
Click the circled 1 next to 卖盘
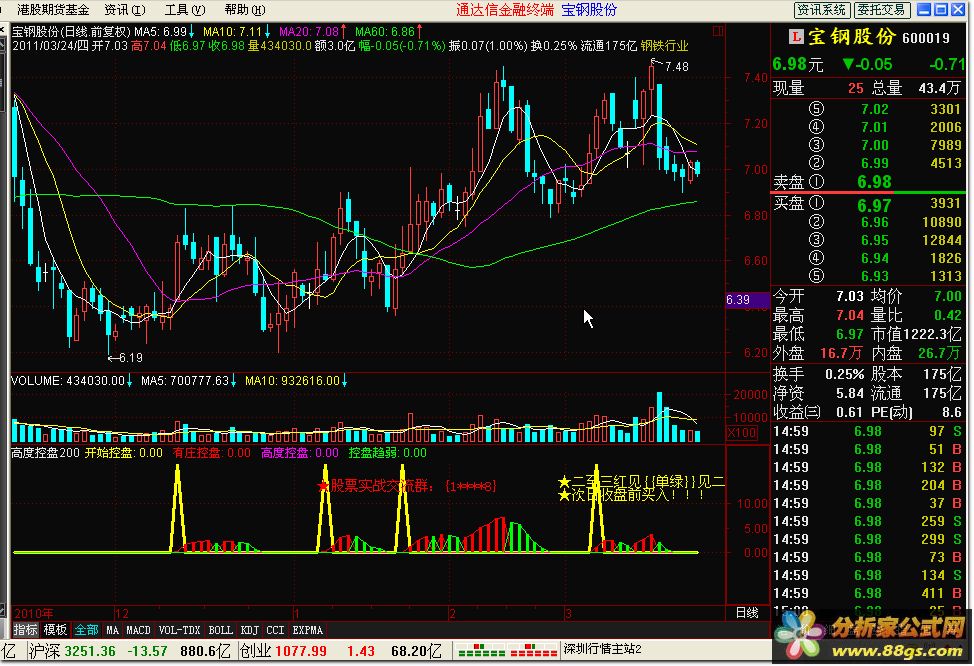coord(816,181)
